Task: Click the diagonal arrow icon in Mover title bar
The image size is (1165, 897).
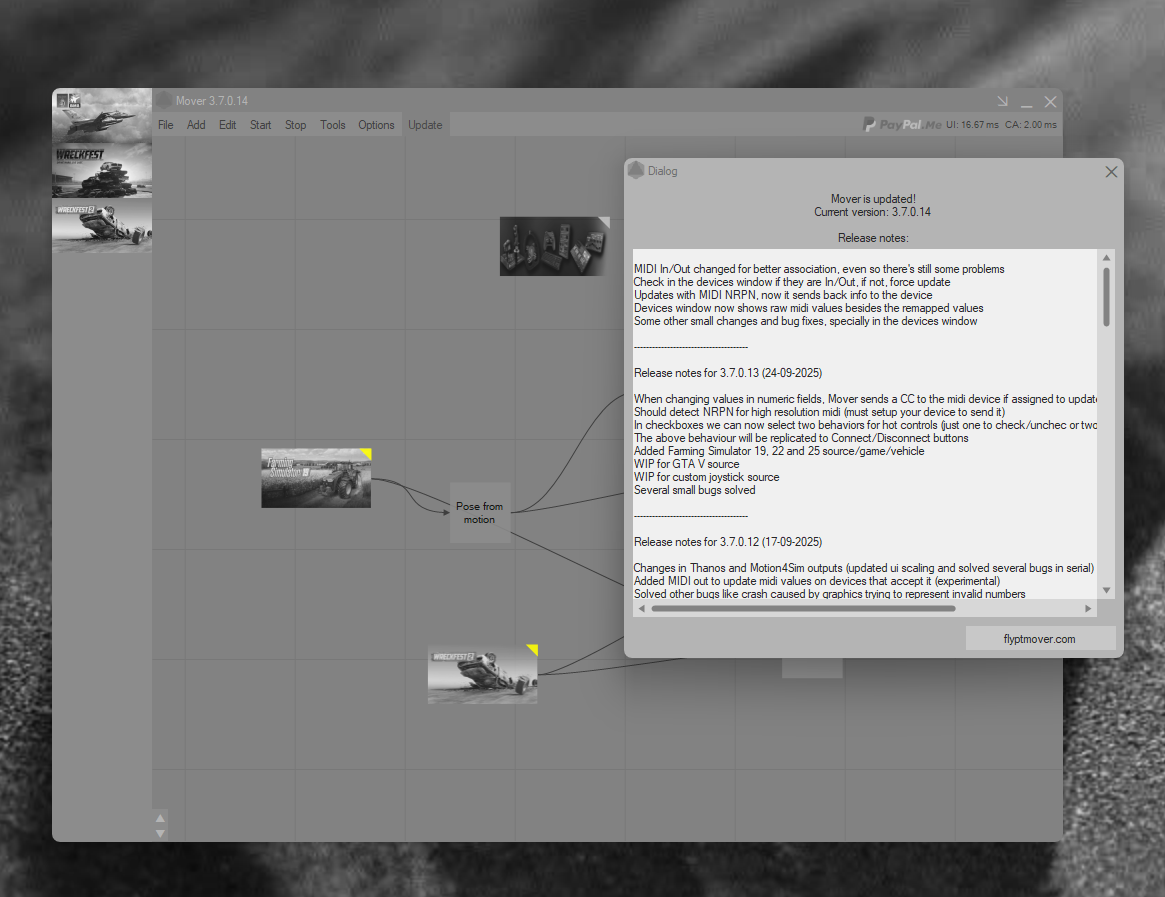Action: pyautogui.click(x=1002, y=101)
